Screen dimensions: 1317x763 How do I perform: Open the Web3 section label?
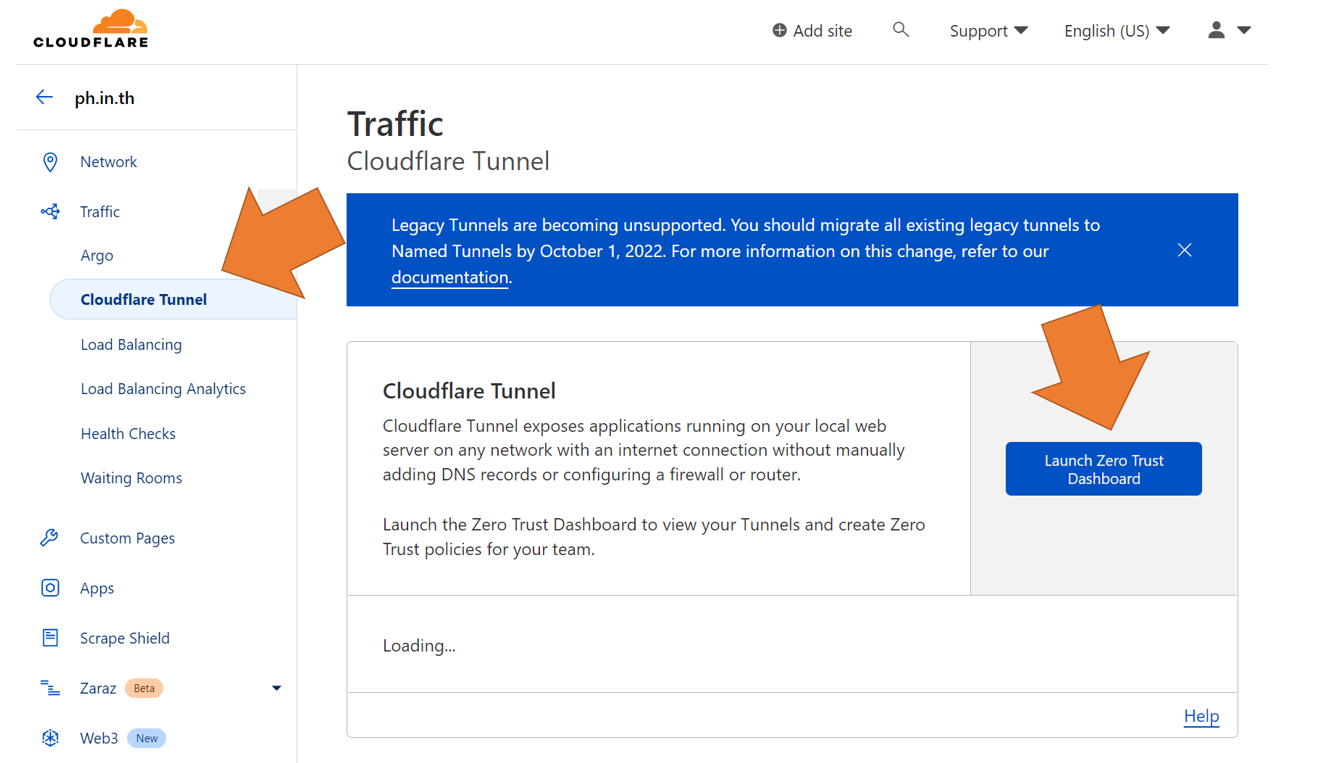99,738
